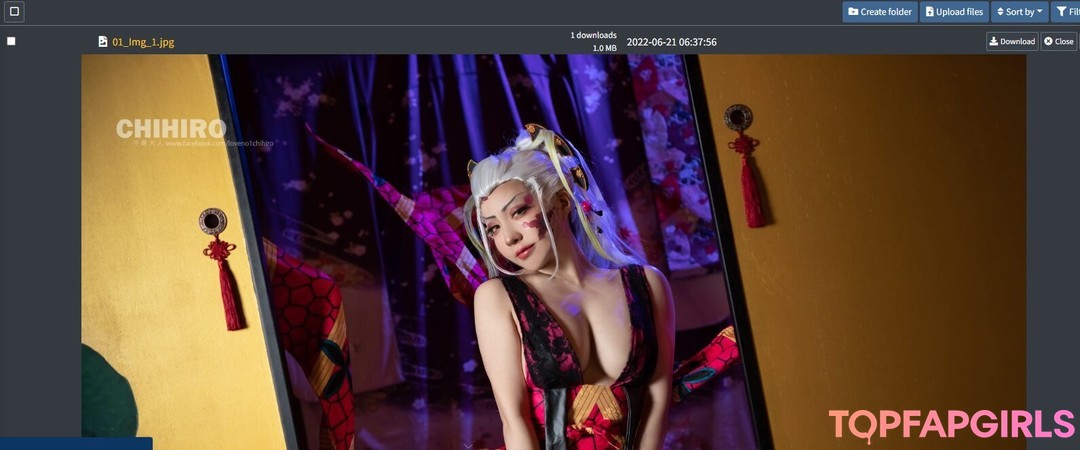Click the circled X icon in Close
Viewport: 1080px width, 450px height.
click(x=1048, y=42)
